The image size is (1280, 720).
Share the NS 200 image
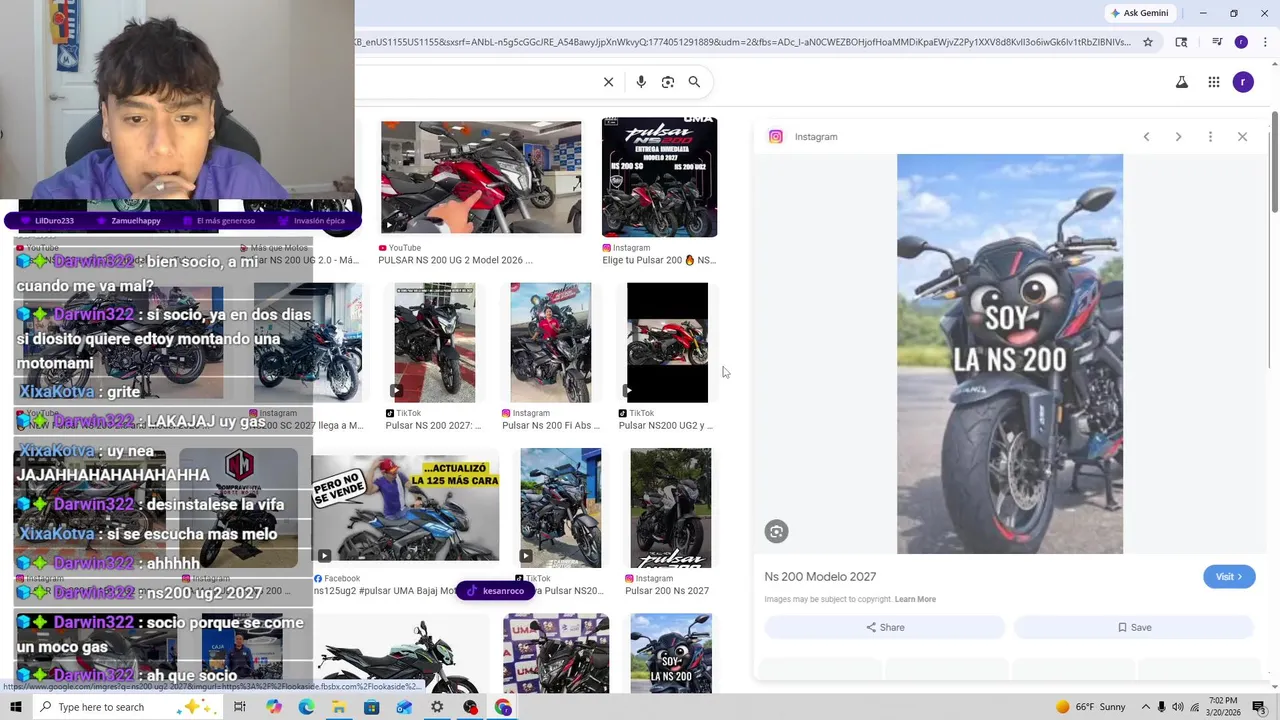click(x=885, y=627)
